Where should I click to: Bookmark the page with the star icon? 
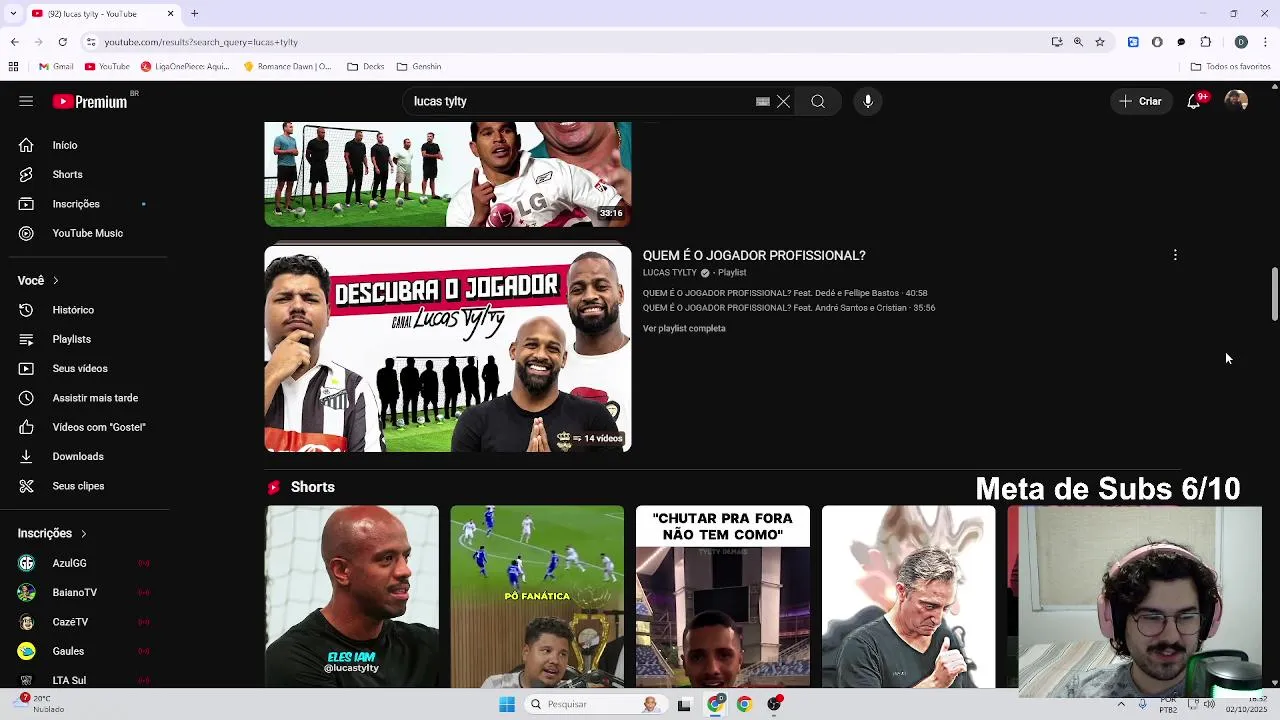coord(1100,42)
